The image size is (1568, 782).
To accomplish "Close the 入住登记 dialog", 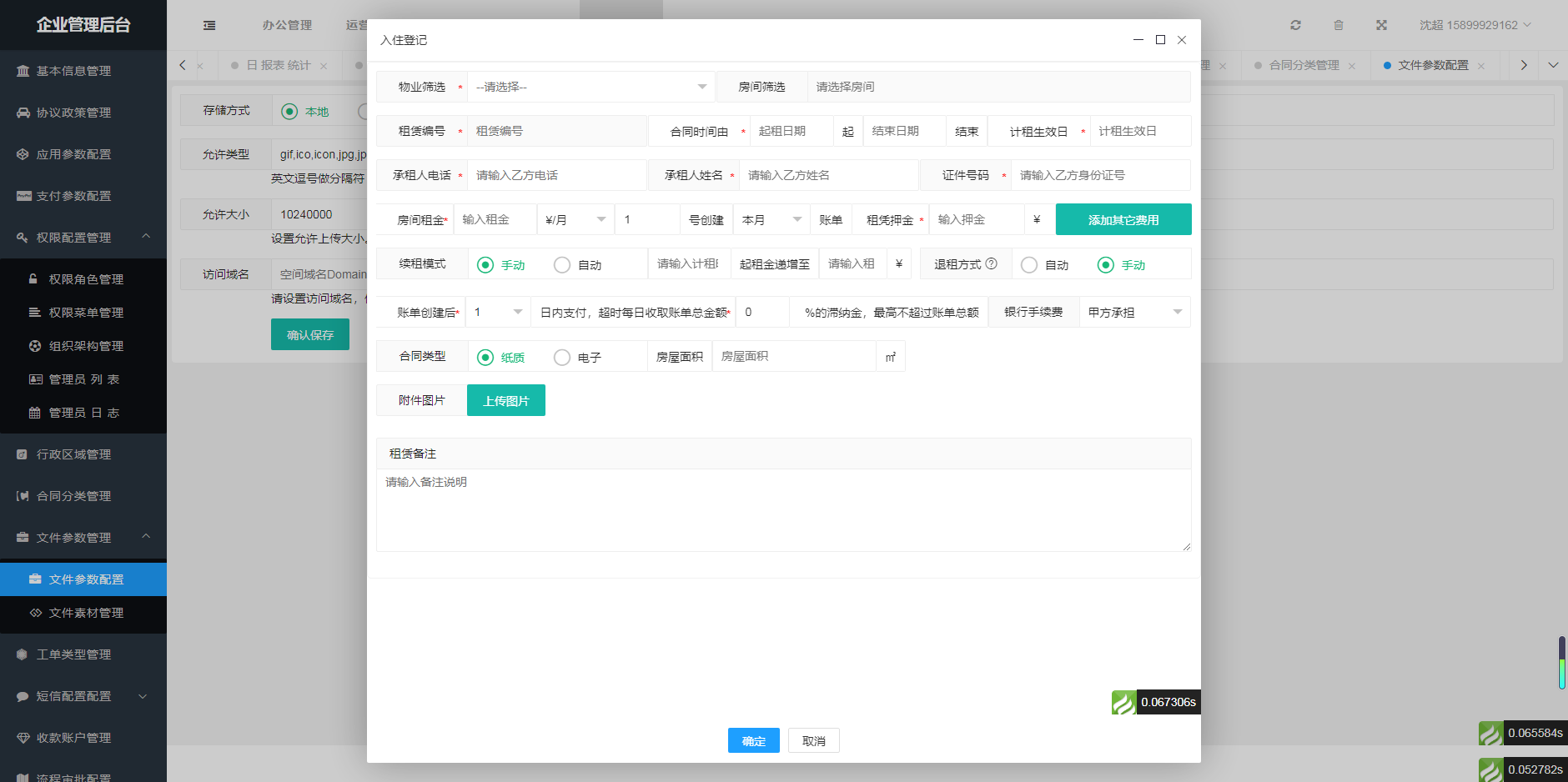I will (x=1182, y=40).
